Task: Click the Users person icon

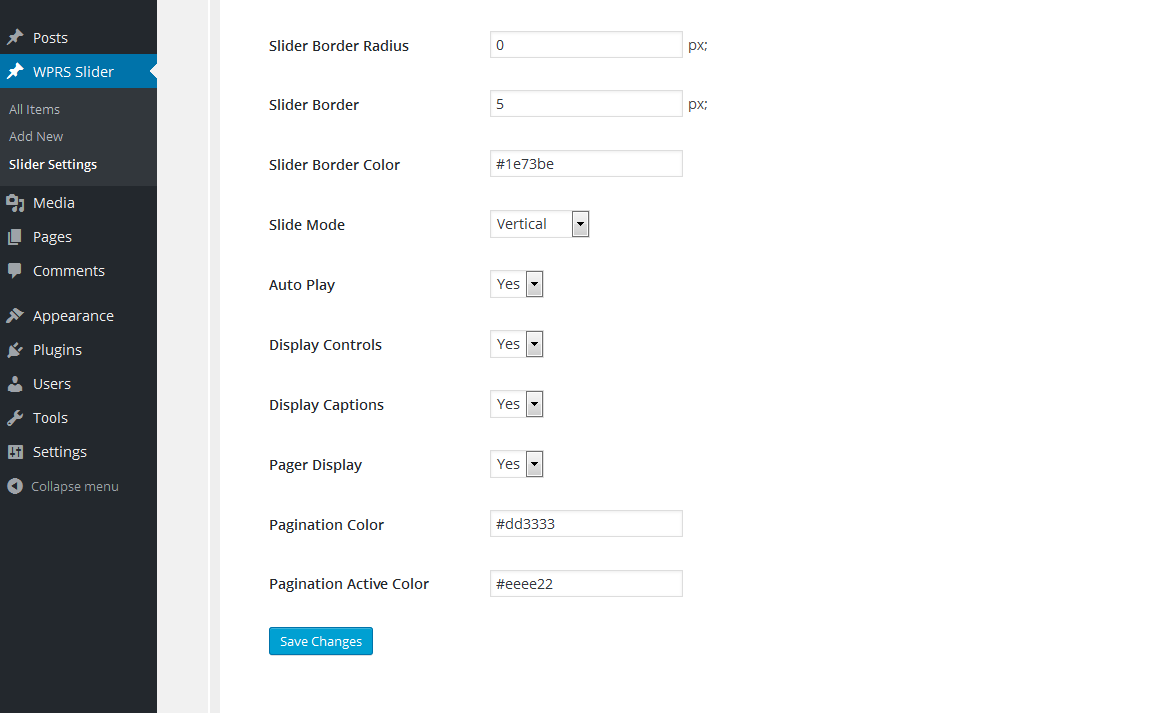Action: 15,383
